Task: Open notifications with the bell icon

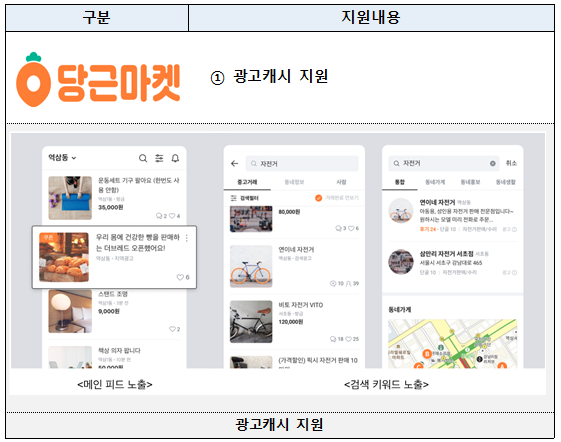Action: coord(175,158)
